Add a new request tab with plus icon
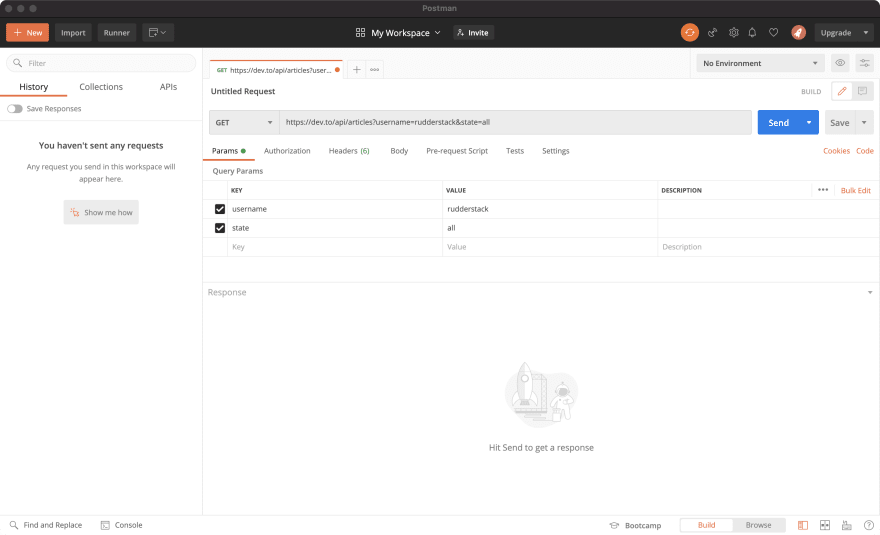880x535 pixels. (x=356, y=69)
